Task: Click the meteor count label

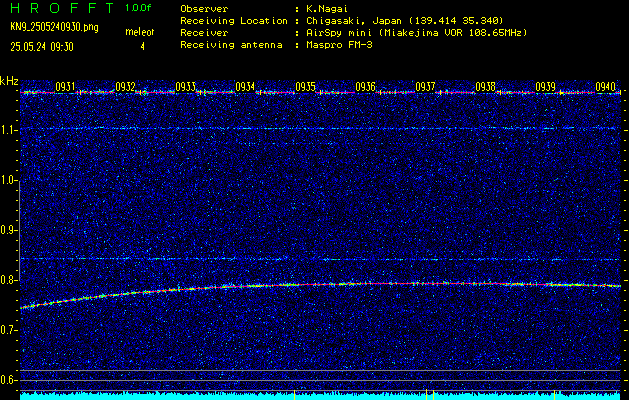Action: pos(140,32)
